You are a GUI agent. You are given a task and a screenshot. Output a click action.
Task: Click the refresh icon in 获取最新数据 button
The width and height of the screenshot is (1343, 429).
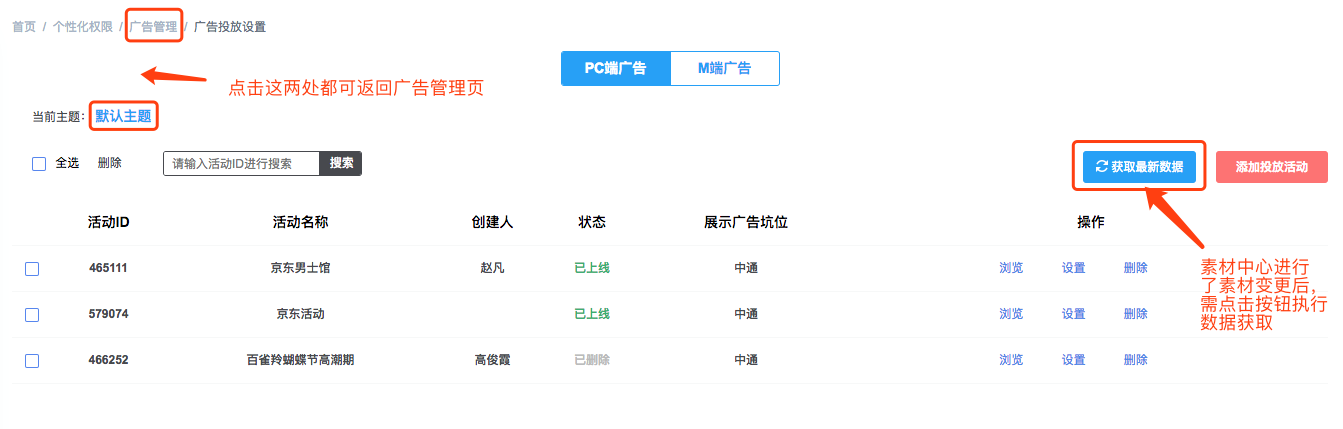[x=1101, y=167]
